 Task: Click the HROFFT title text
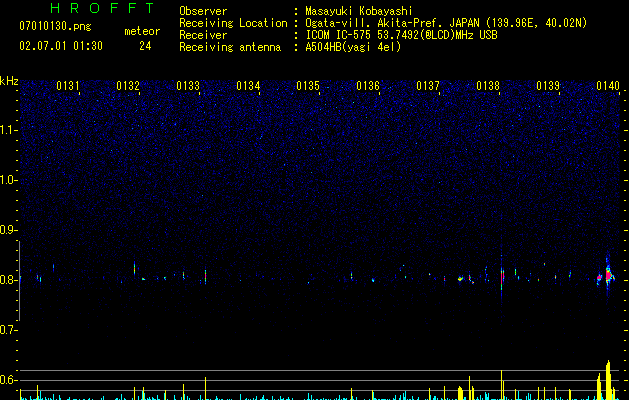click(x=102, y=8)
